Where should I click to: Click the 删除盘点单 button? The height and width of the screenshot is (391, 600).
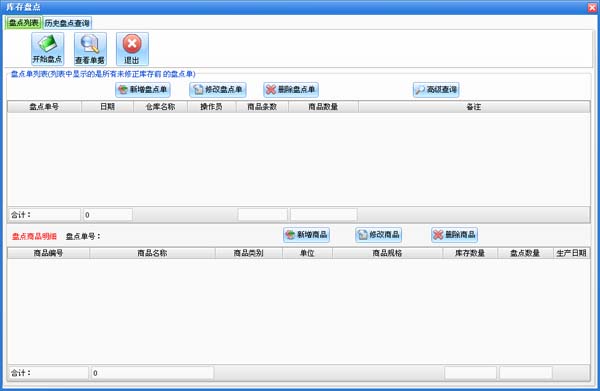(x=291, y=90)
